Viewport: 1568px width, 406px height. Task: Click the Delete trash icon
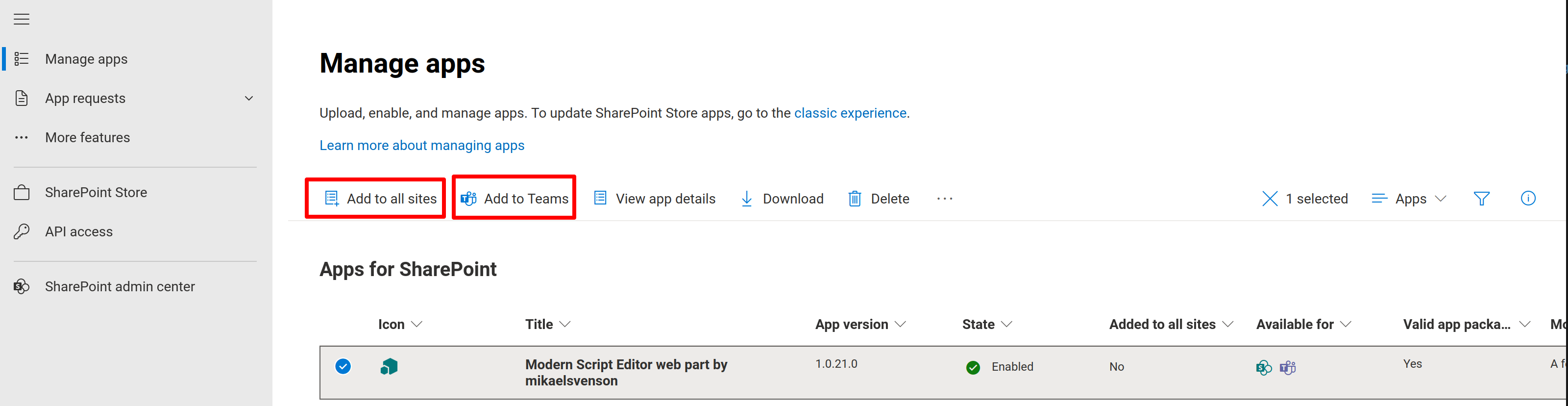(855, 198)
